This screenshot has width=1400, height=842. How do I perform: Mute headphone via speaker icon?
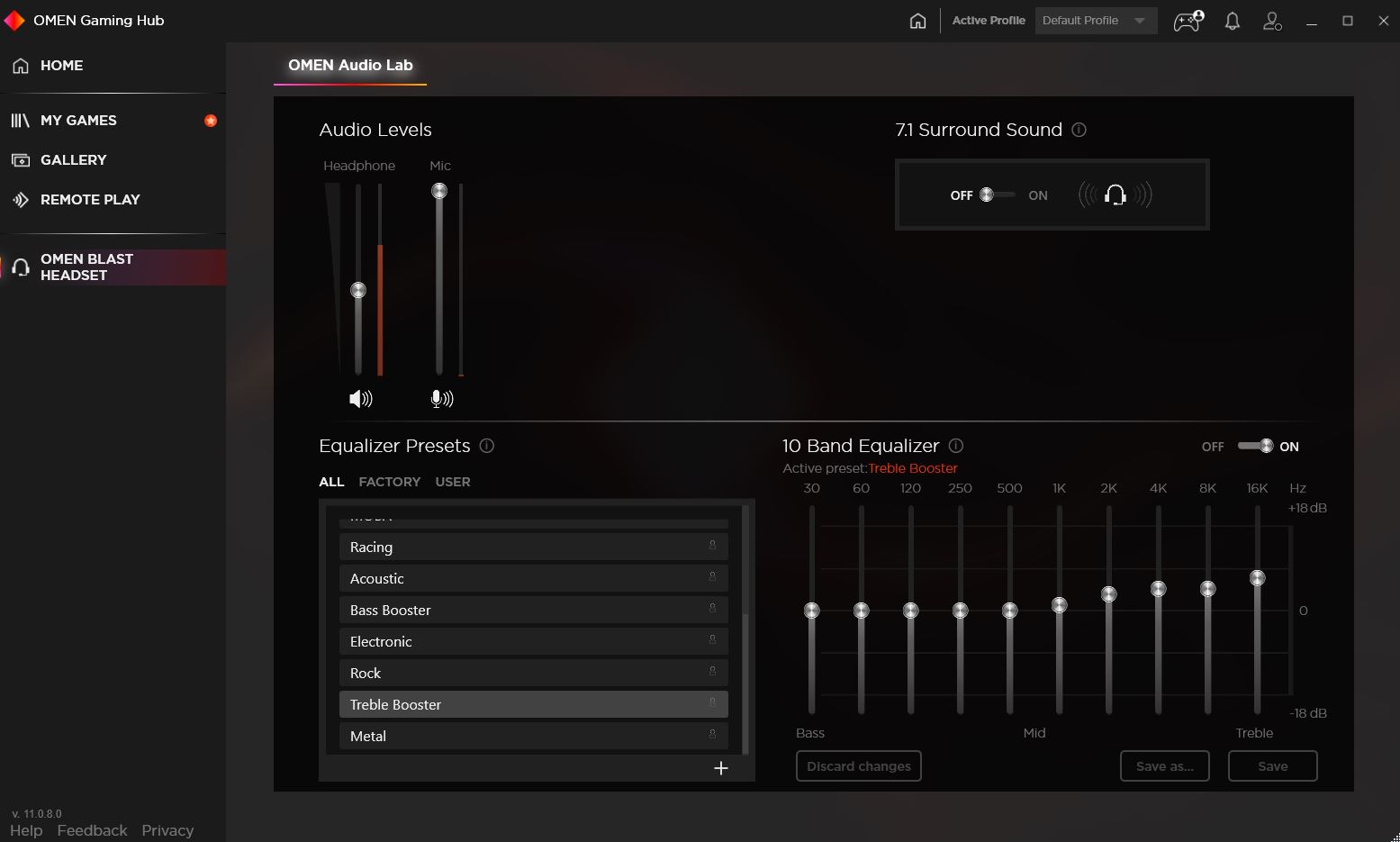(360, 399)
